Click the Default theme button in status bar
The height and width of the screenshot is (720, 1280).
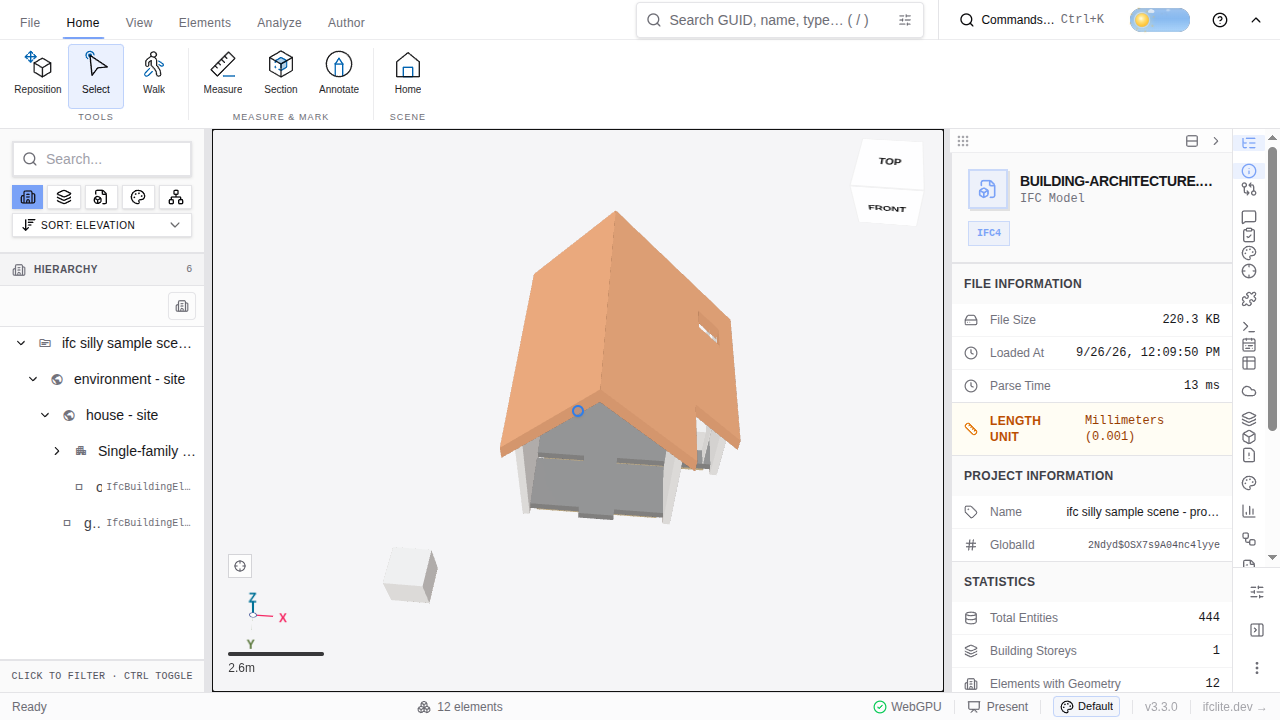[x=1086, y=707]
